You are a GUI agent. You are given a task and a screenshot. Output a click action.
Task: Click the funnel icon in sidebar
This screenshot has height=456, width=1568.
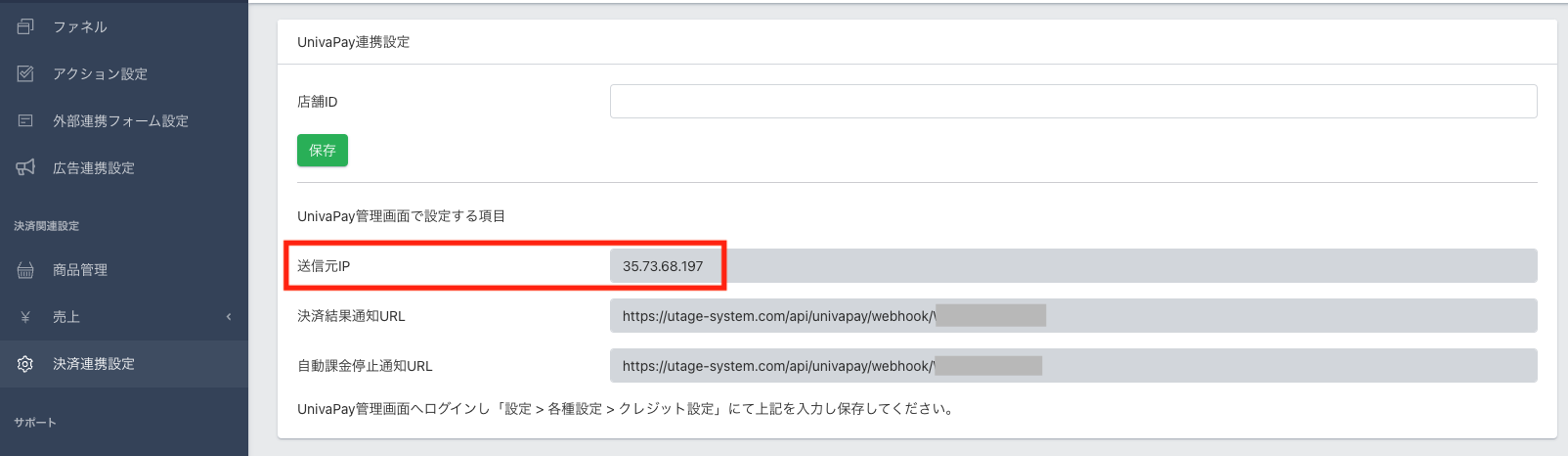[x=25, y=26]
